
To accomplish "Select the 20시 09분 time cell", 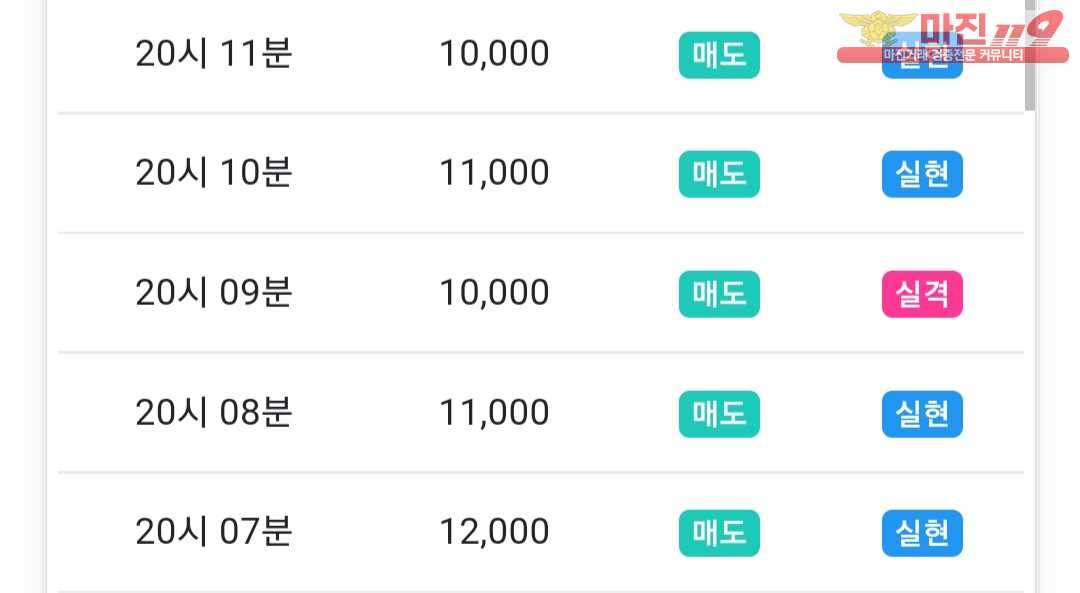I will pyautogui.click(x=214, y=293).
